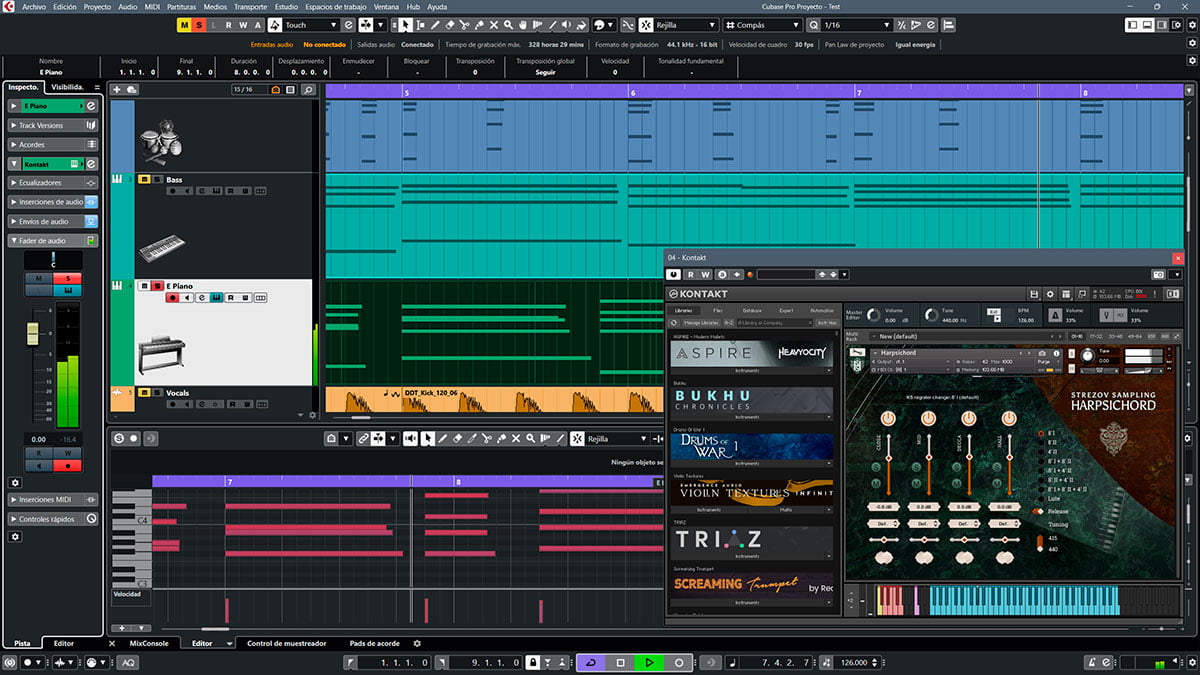Enable record on E Piano track
Image resolution: width=1200 pixels, height=675 pixels.
(172, 297)
